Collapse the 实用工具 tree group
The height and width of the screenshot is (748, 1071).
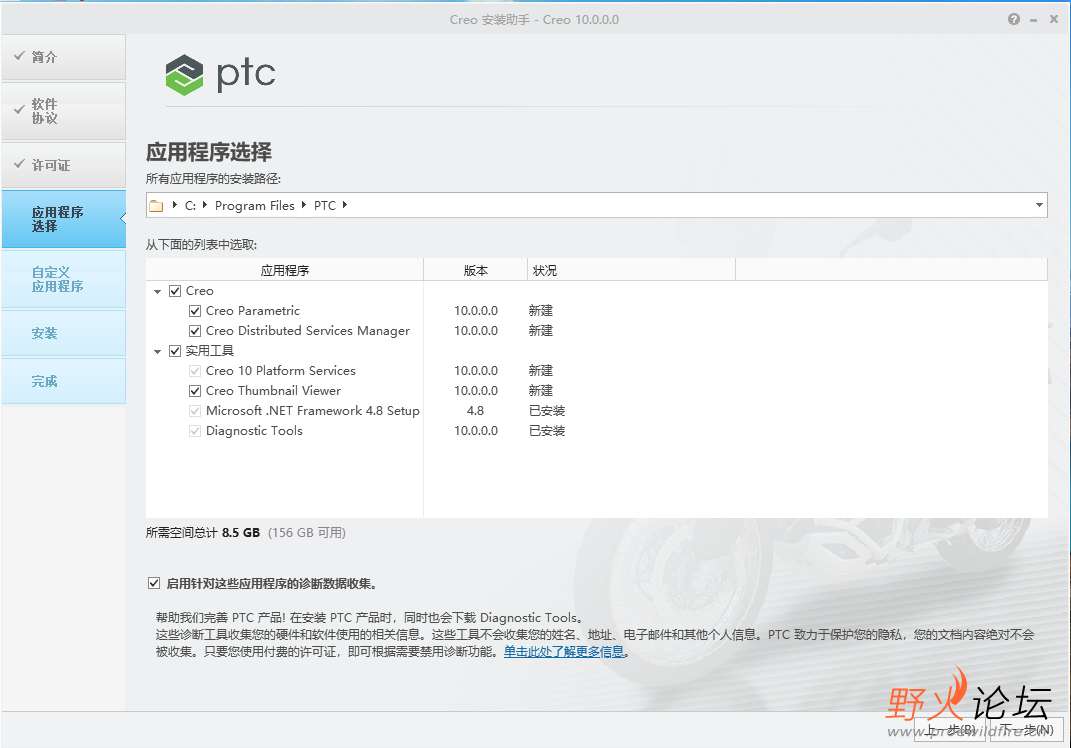(157, 352)
